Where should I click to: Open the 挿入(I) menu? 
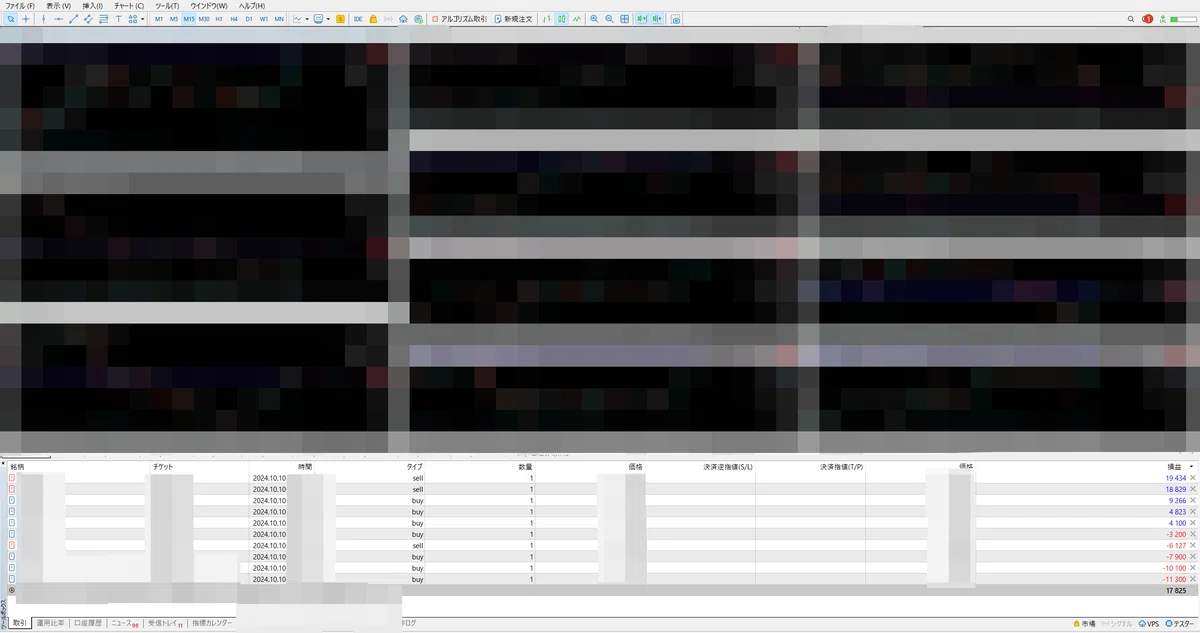pos(93,6)
